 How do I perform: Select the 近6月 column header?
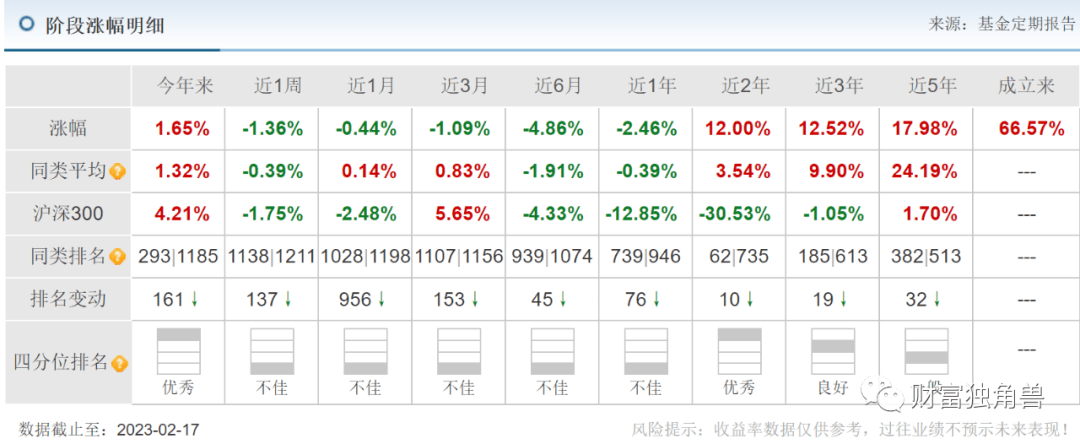click(558, 86)
